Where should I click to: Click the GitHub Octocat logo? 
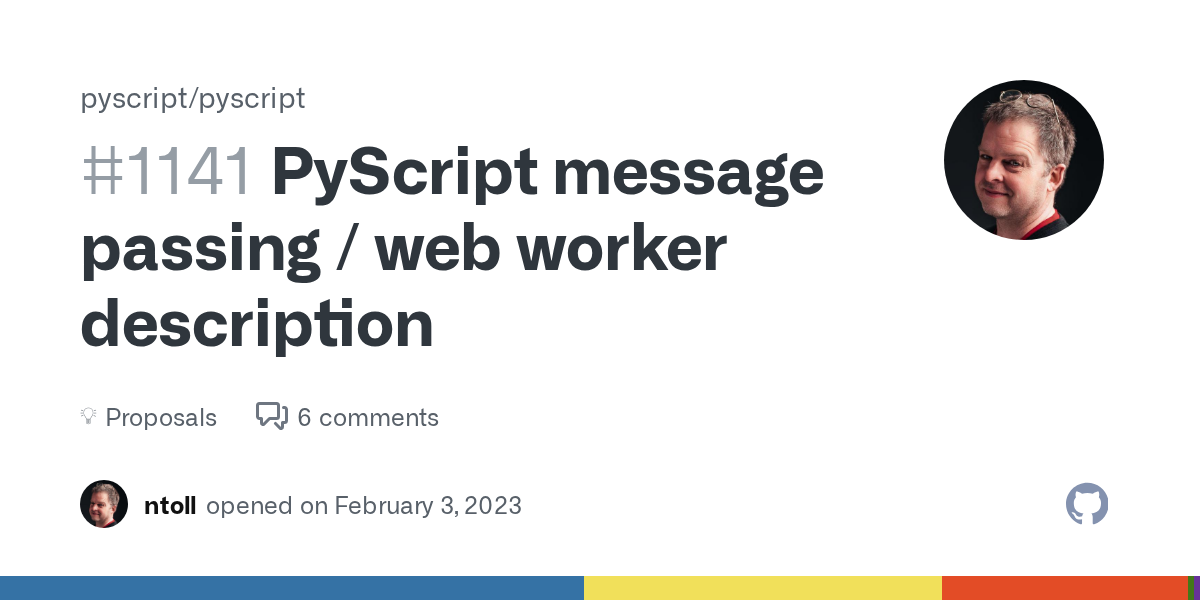[x=1087, y=504]
